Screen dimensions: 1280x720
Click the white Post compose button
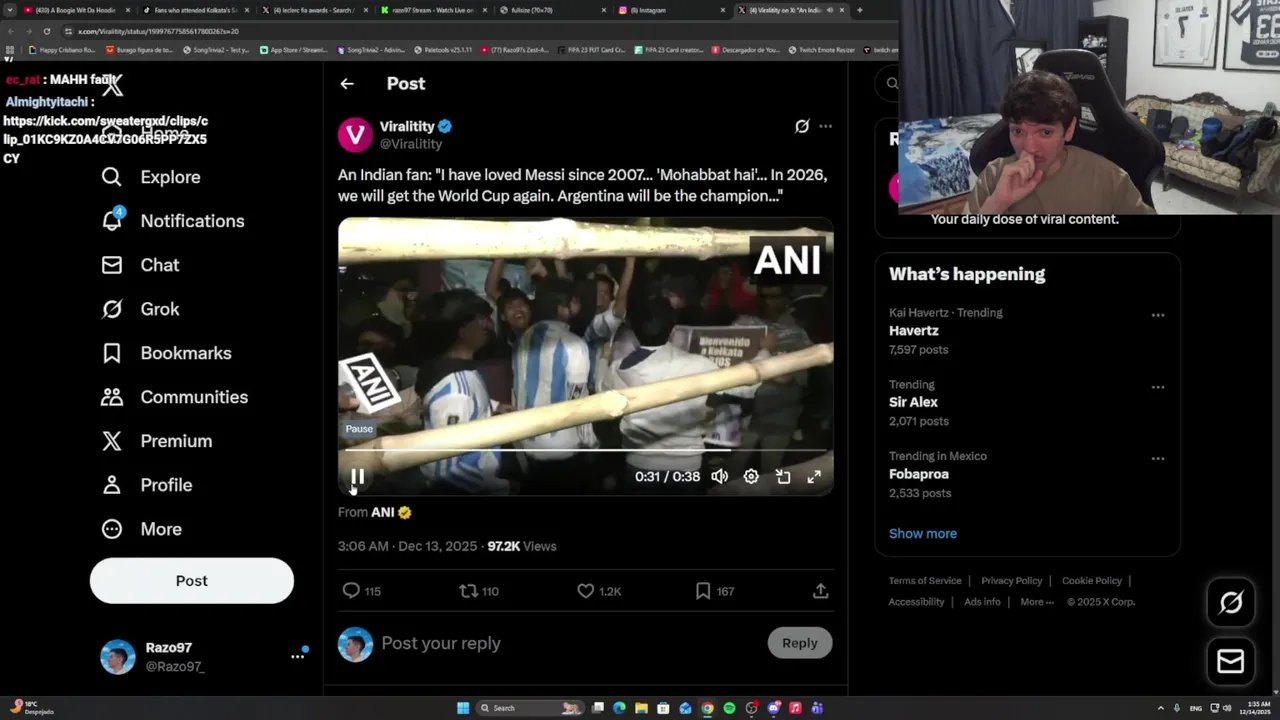(x=192, y=581)
